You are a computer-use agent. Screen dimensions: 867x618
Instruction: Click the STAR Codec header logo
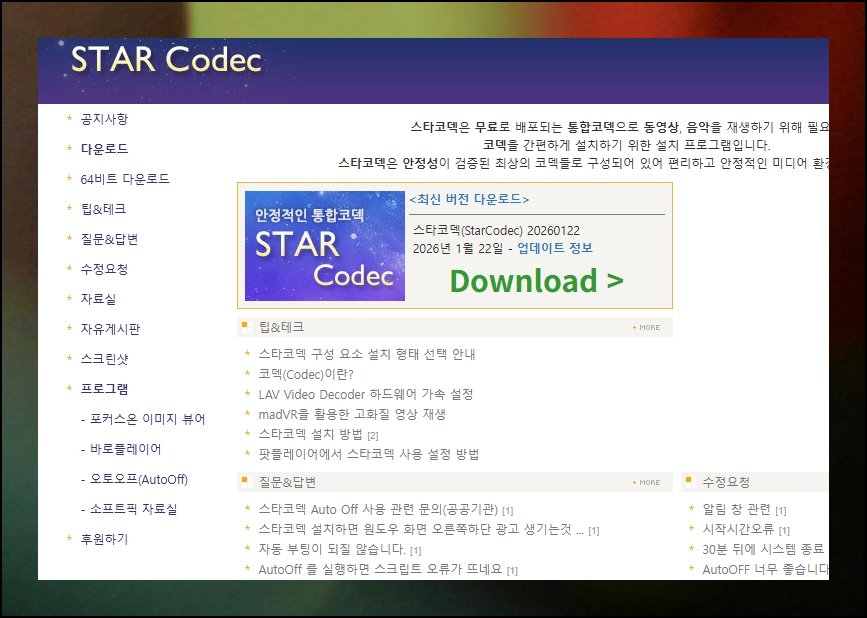pos(166,60)
